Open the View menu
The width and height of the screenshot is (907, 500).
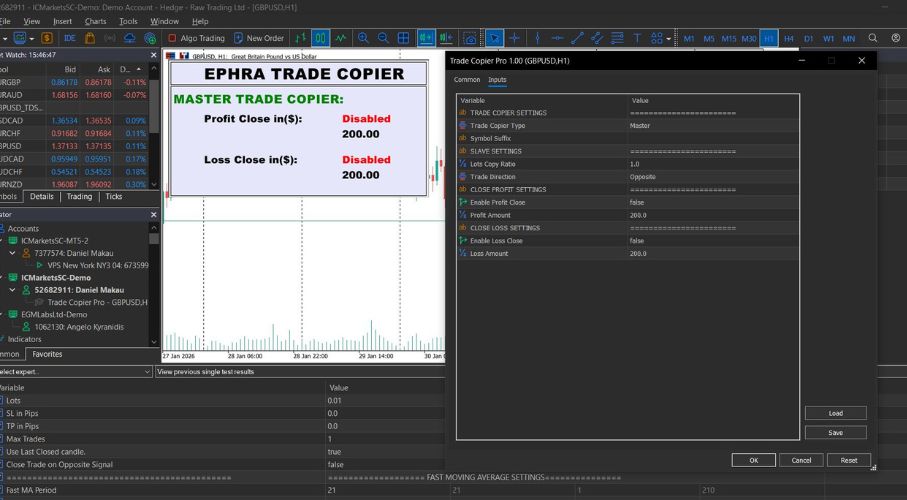pyautogui.click(x=32, y=21)
